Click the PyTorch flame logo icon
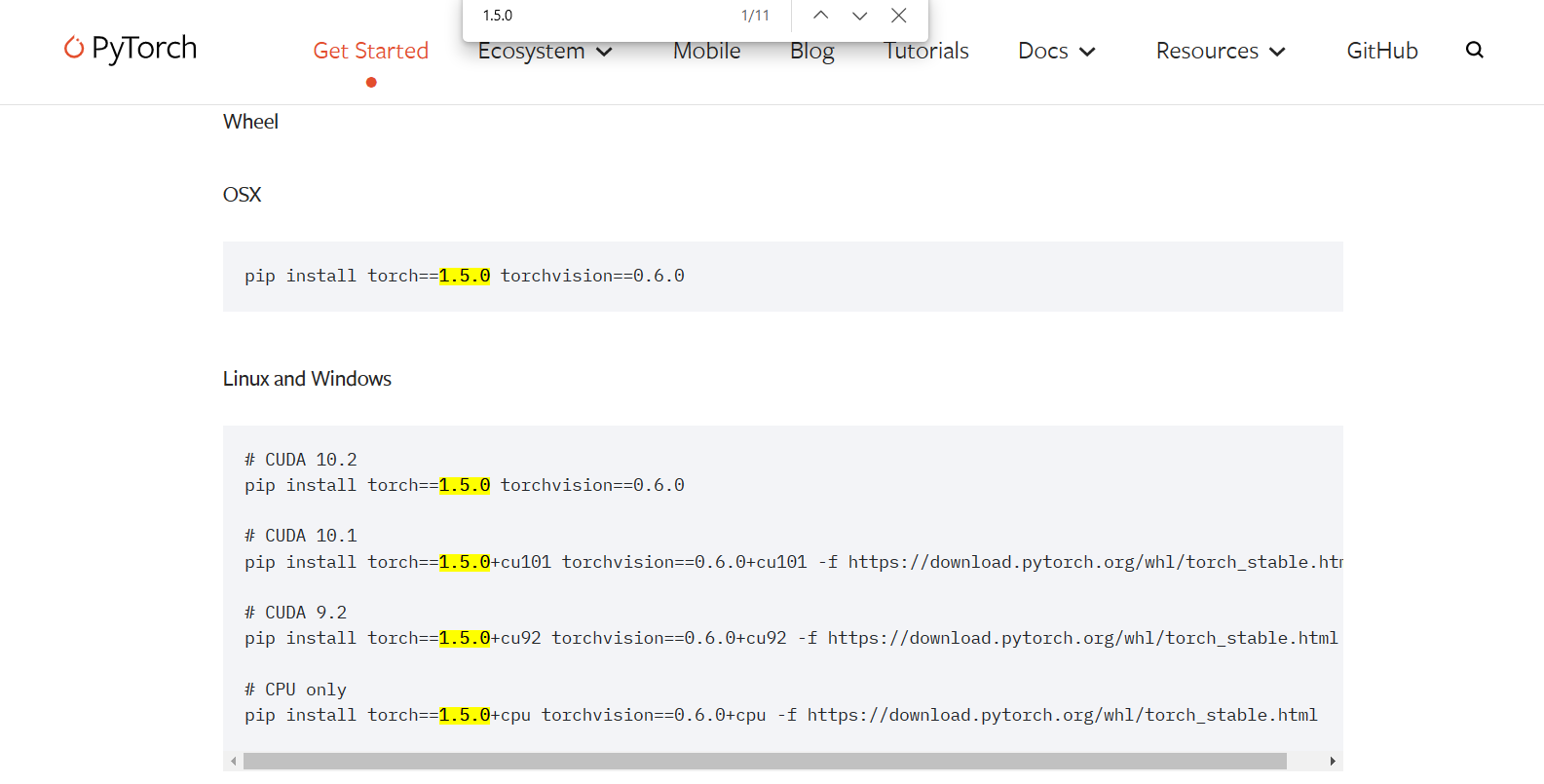This screenshot has width=1544, height=784. click(x=73, y=48)
